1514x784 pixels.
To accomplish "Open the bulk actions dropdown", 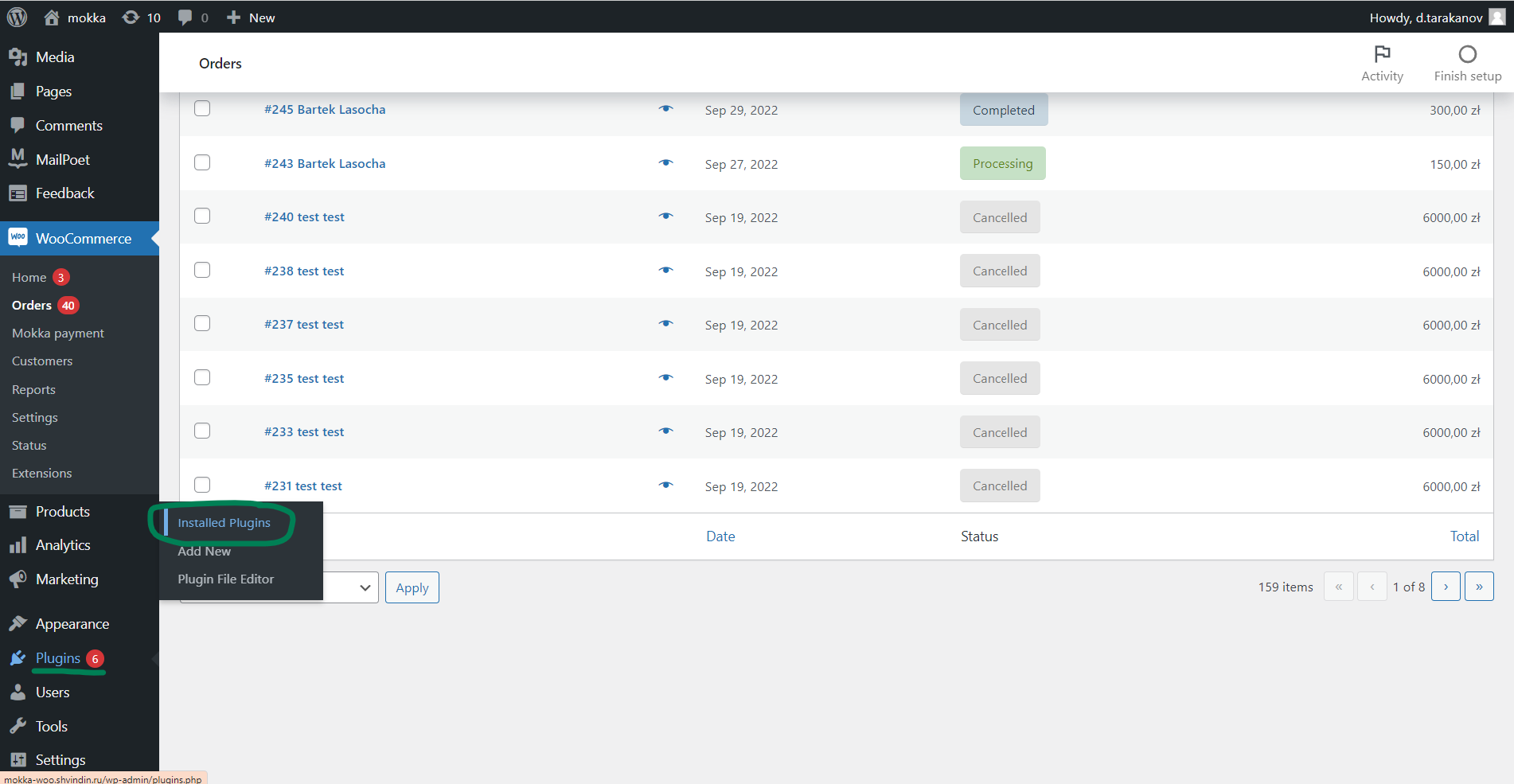I will (350, 587).
